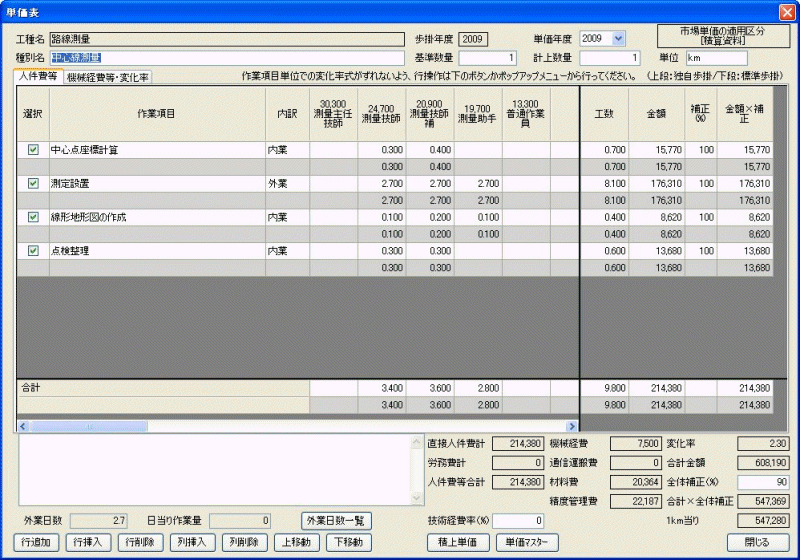The height and width of the screenshot is (560, 800).
Task: Click the 行挿入 button
Action: [x=88, y=542]
